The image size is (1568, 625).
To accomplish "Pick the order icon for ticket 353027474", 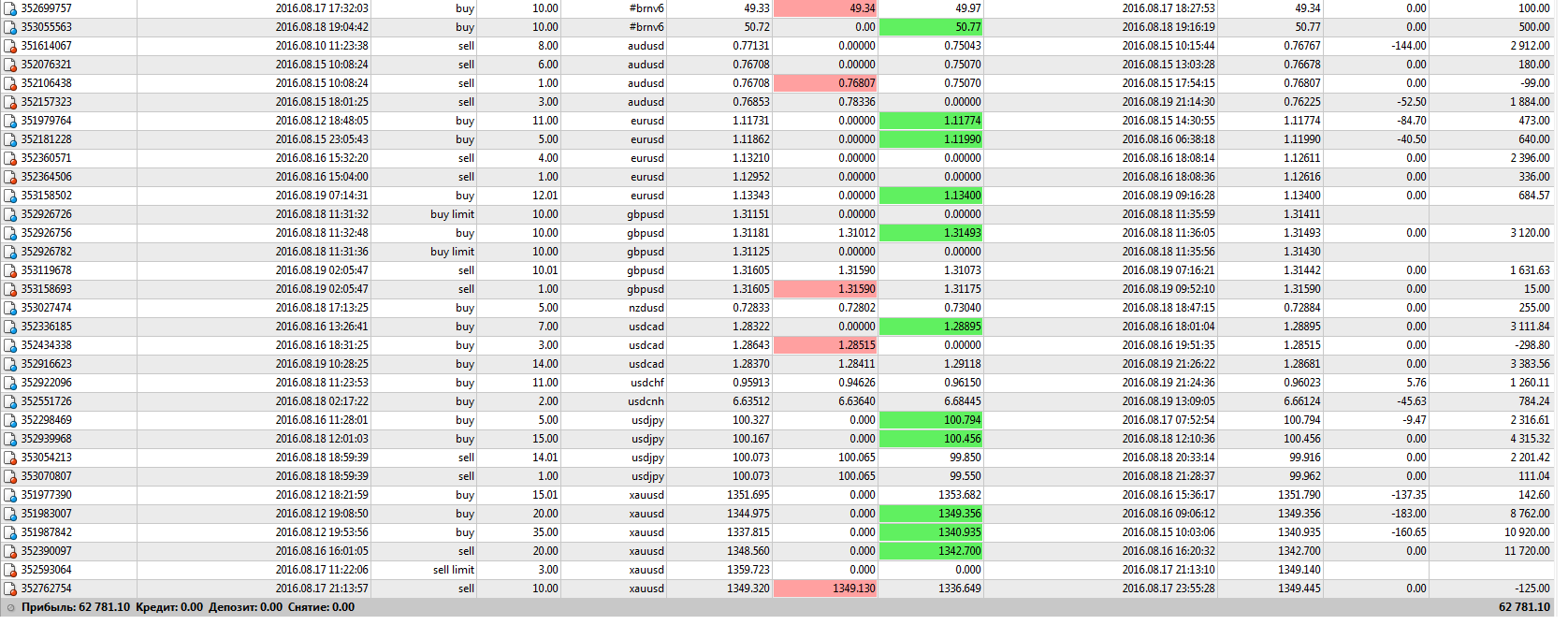I will tap(10, 308).
